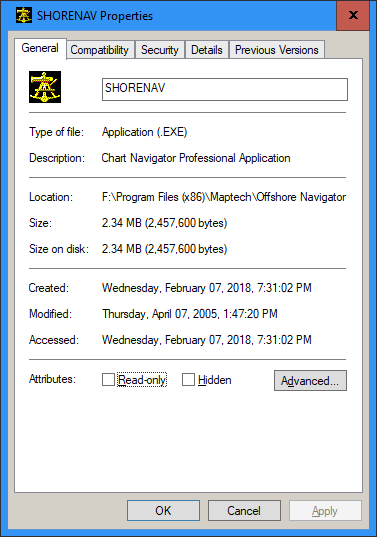377x537 pixels.
Task: Confirm with the OK button
Action: click(163, 511)
